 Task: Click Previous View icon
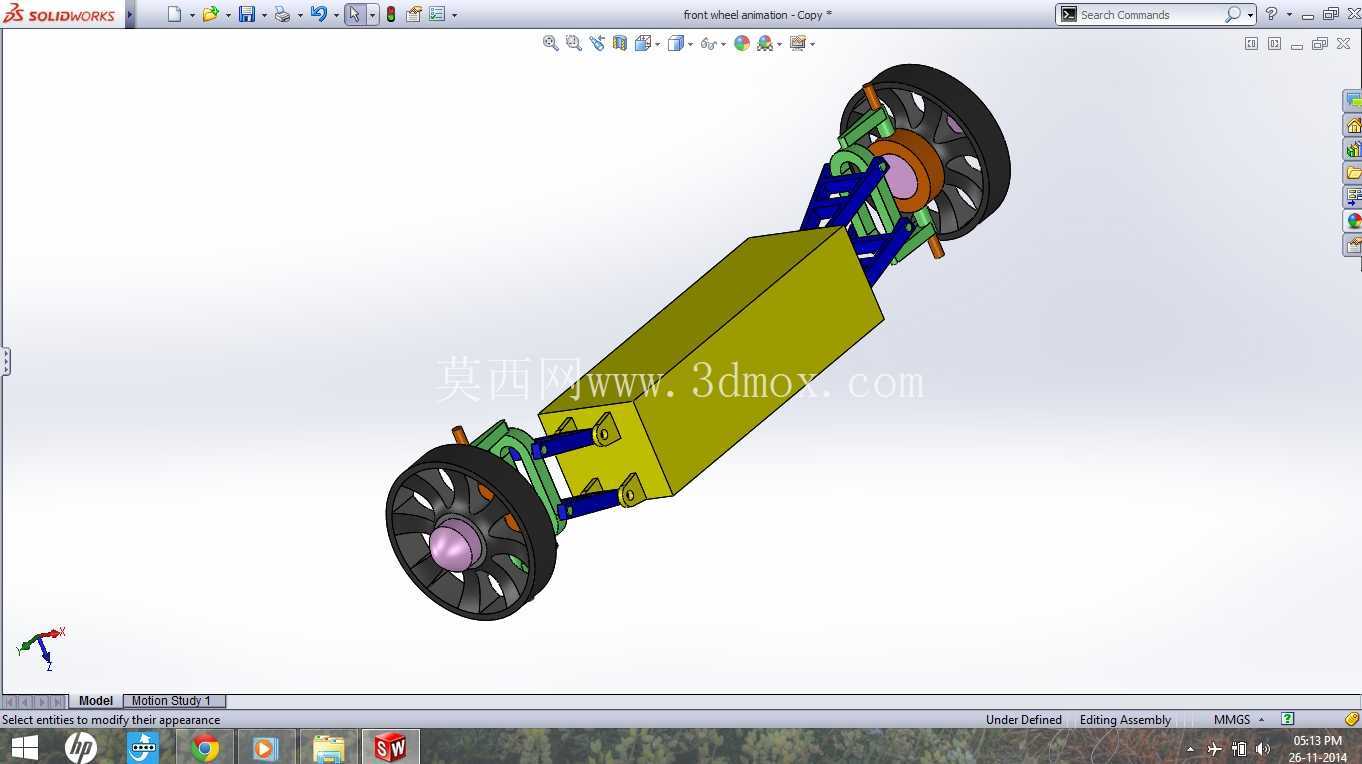coord(597,43)
